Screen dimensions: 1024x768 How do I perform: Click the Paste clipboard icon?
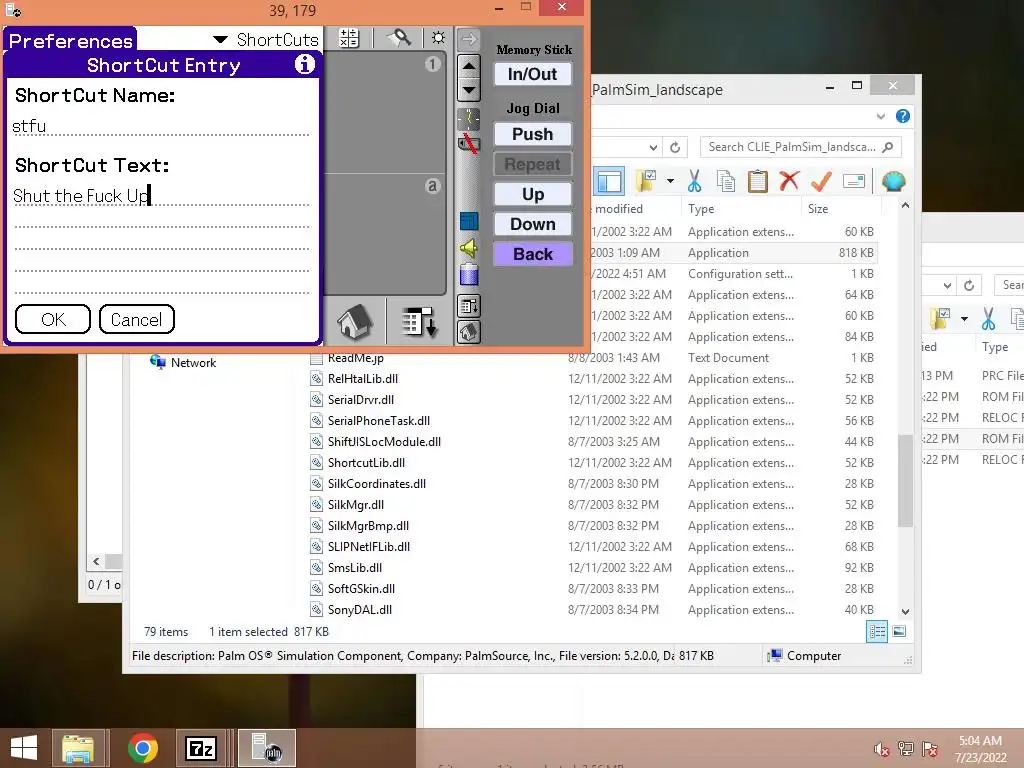coord(758,181)
